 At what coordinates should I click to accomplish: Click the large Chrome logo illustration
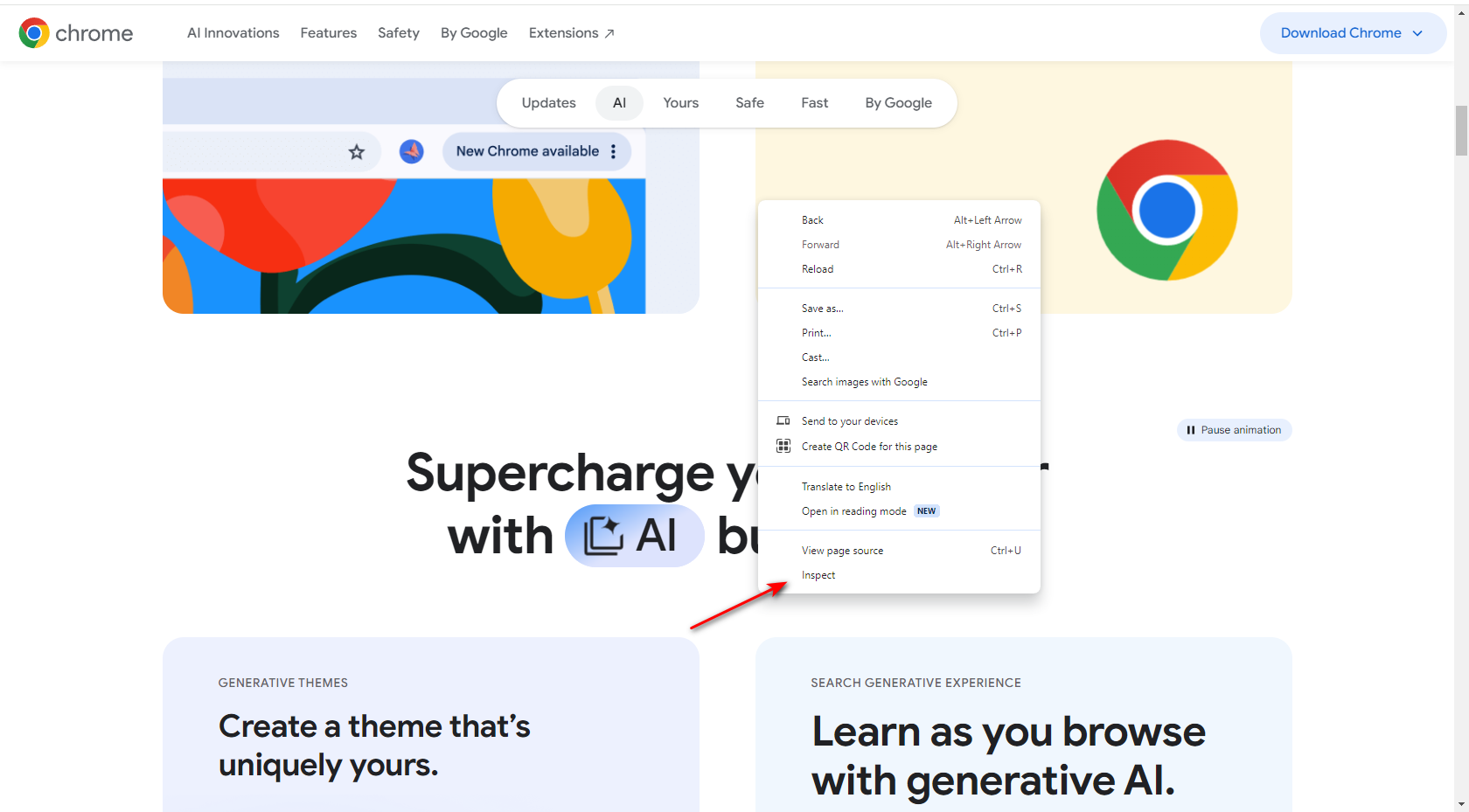1166,211
